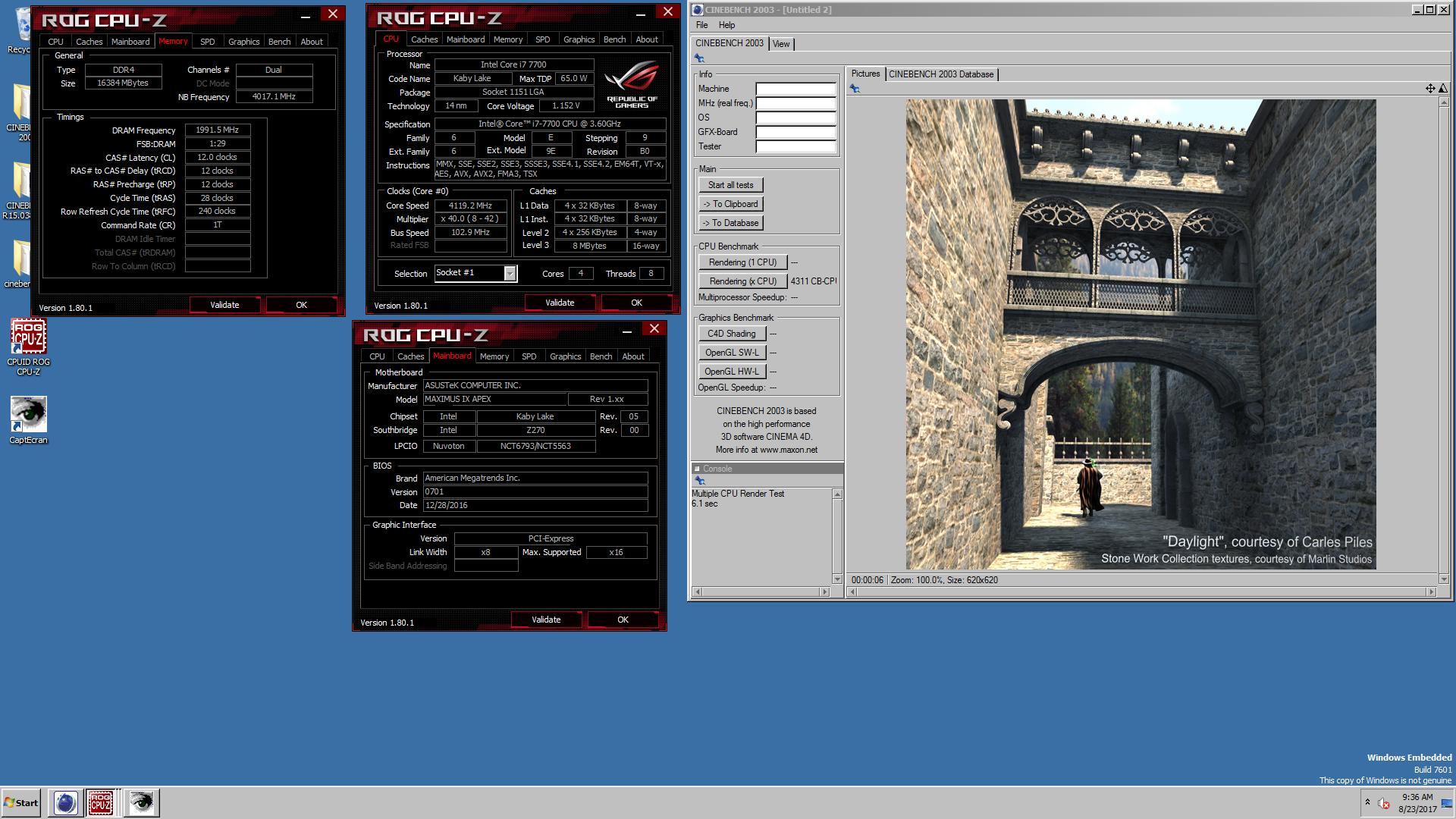This screenshot has width=1456, height=819.
Task: Click the Core Speed value 4119.2 MHz
Action: pos(470,206)
